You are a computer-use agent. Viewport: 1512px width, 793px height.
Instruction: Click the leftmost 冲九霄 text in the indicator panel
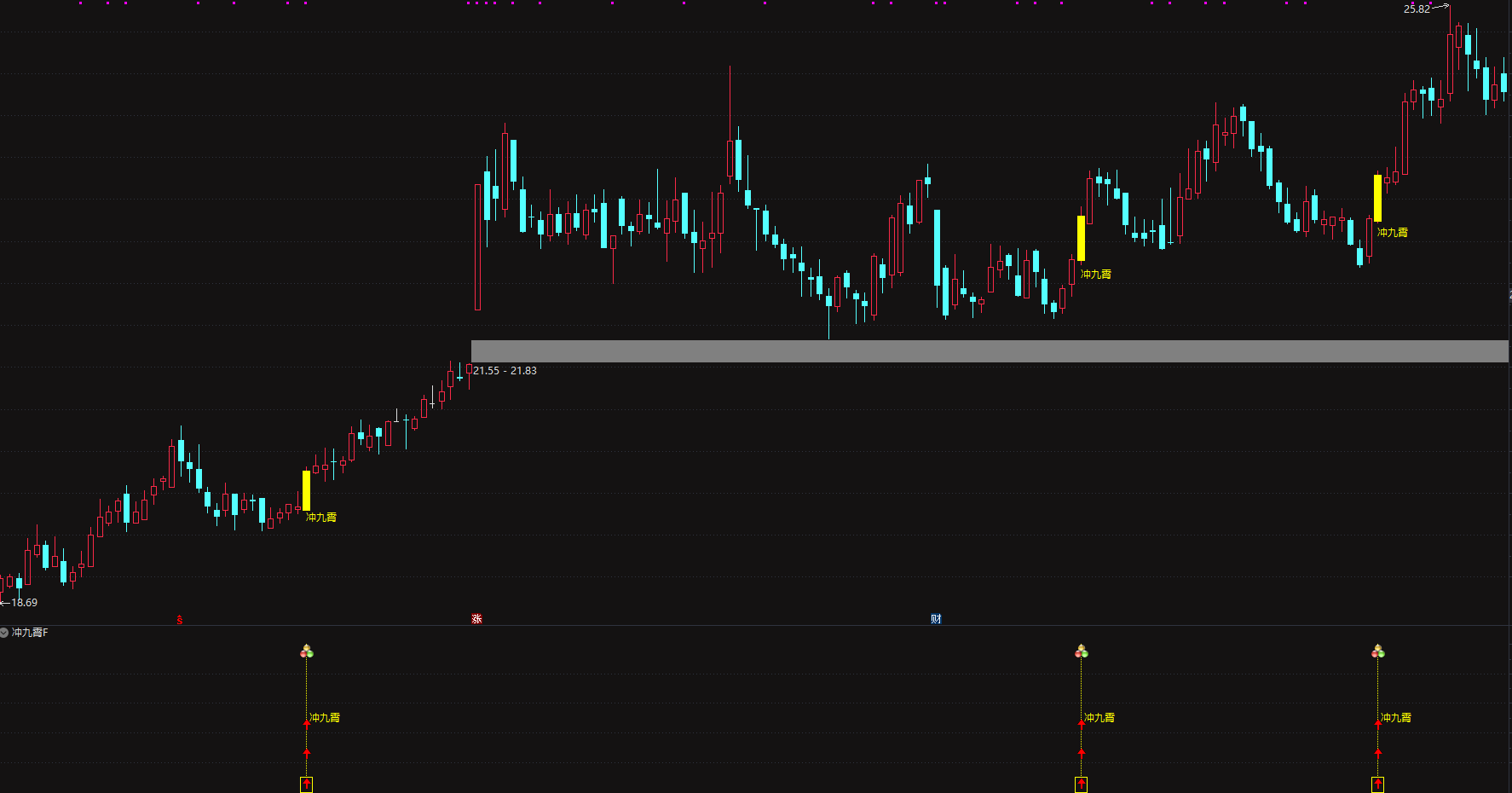point(325,718)
